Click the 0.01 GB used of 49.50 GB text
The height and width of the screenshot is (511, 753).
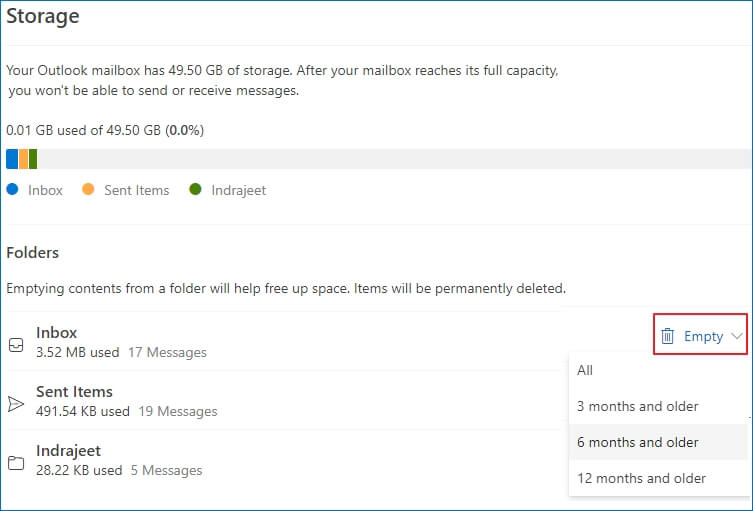pyautogui.click(x=105, y=130)
